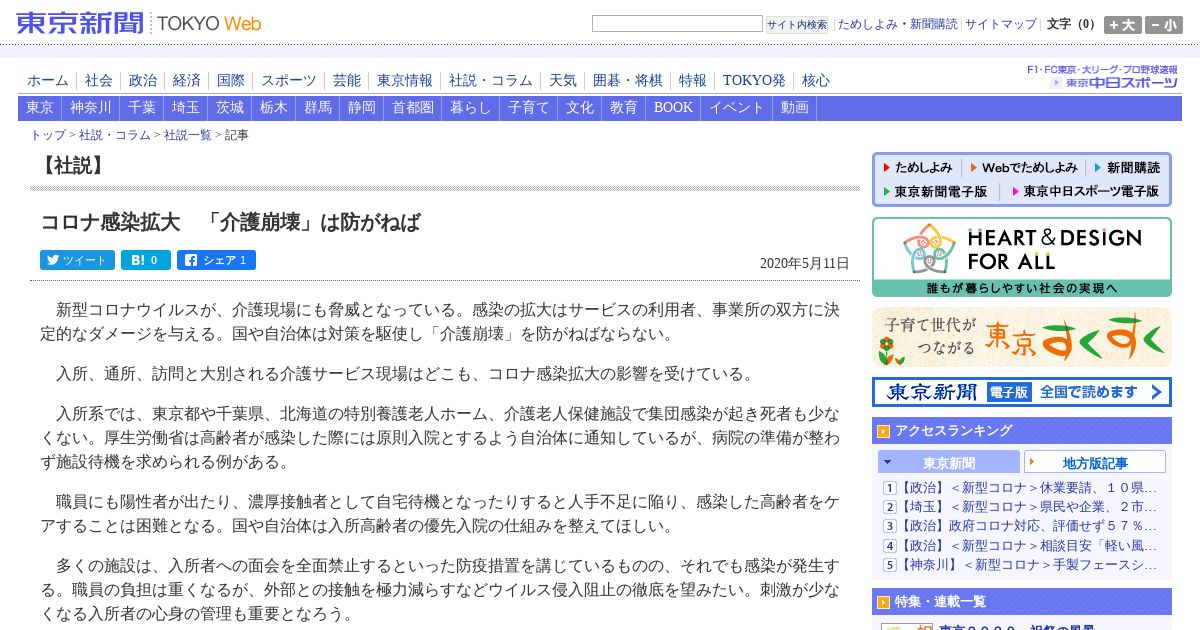
Task: Increase text size with ＋大 button
Action: tap(1123, 25)
